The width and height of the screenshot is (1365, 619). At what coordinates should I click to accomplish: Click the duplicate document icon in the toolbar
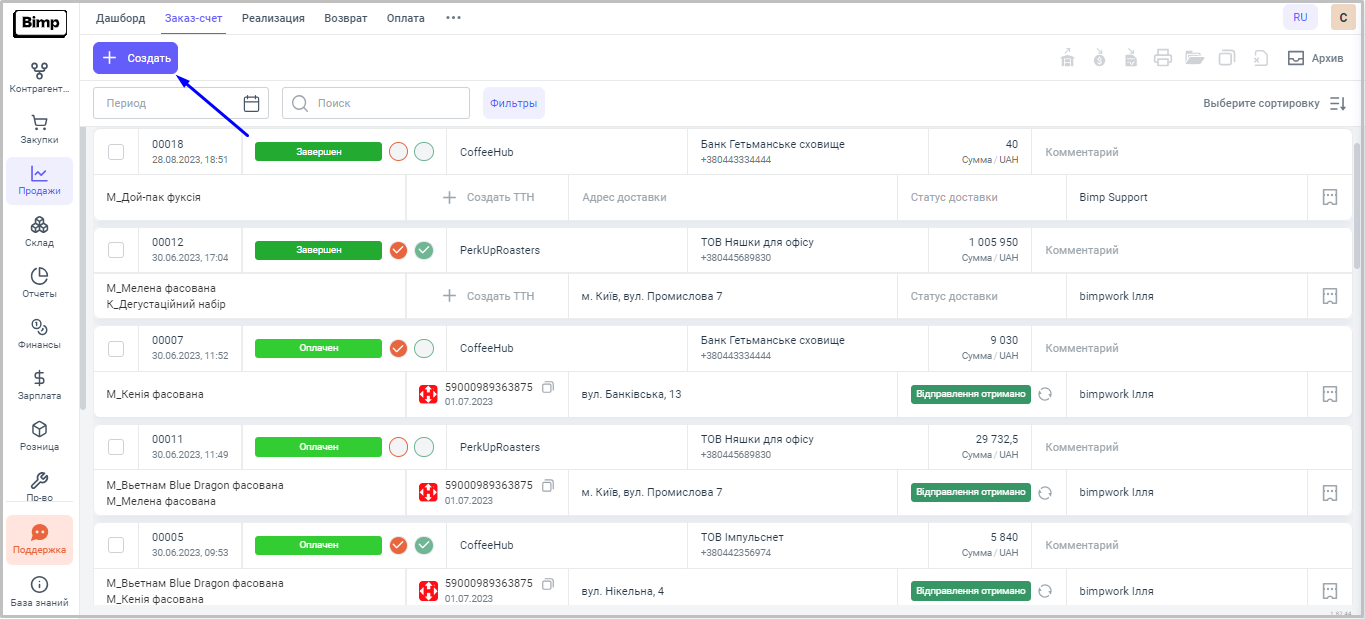tap(1227, 58)
